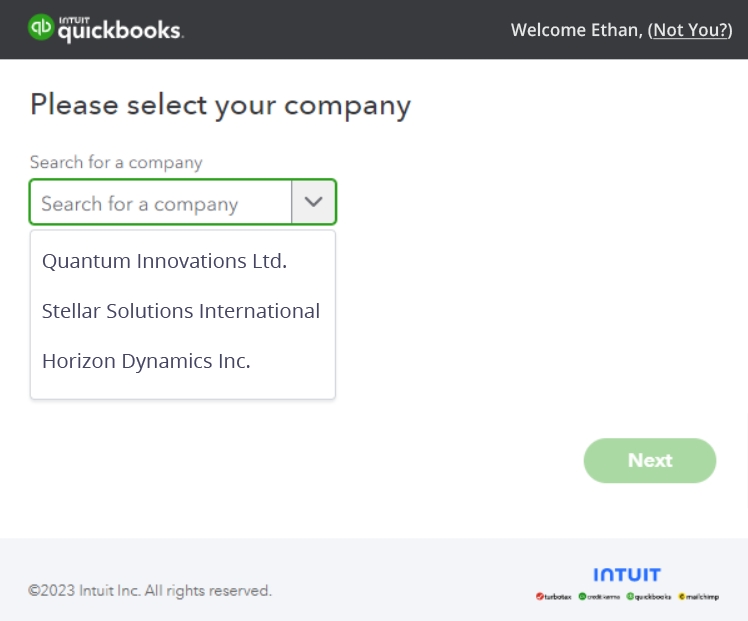
Task: Click the Welcome Ethan greeting text
Action: (577, 30)
